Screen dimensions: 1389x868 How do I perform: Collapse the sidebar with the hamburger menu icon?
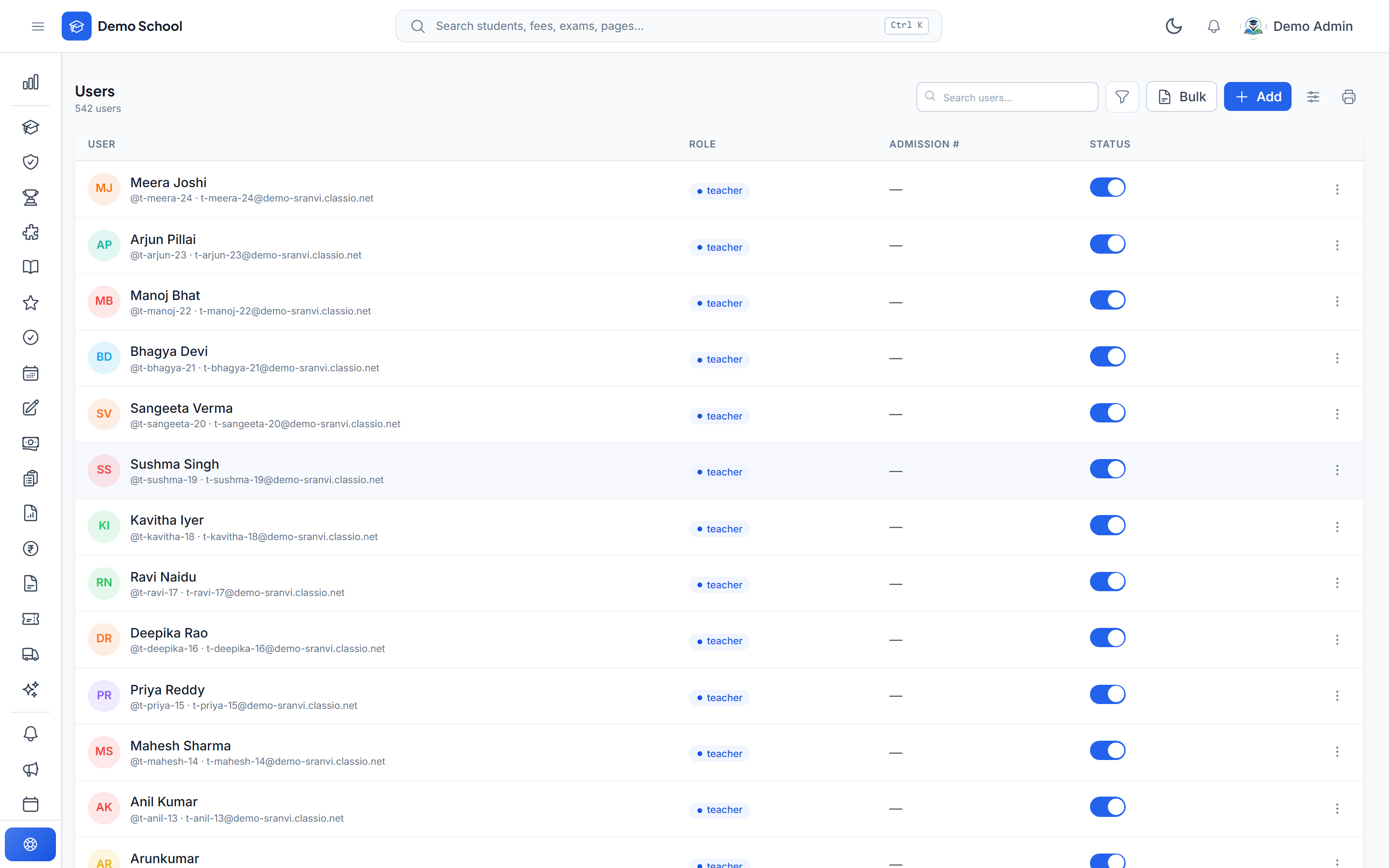38,27
